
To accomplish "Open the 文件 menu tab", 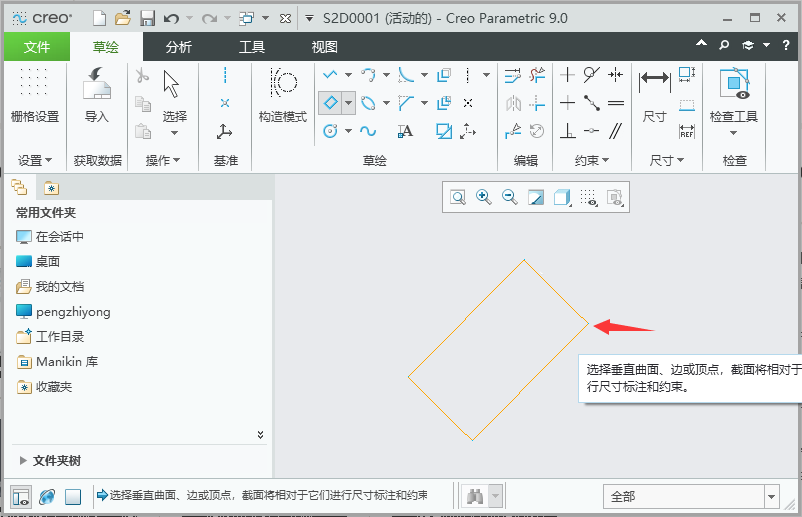I will click(x=37, y=47).
